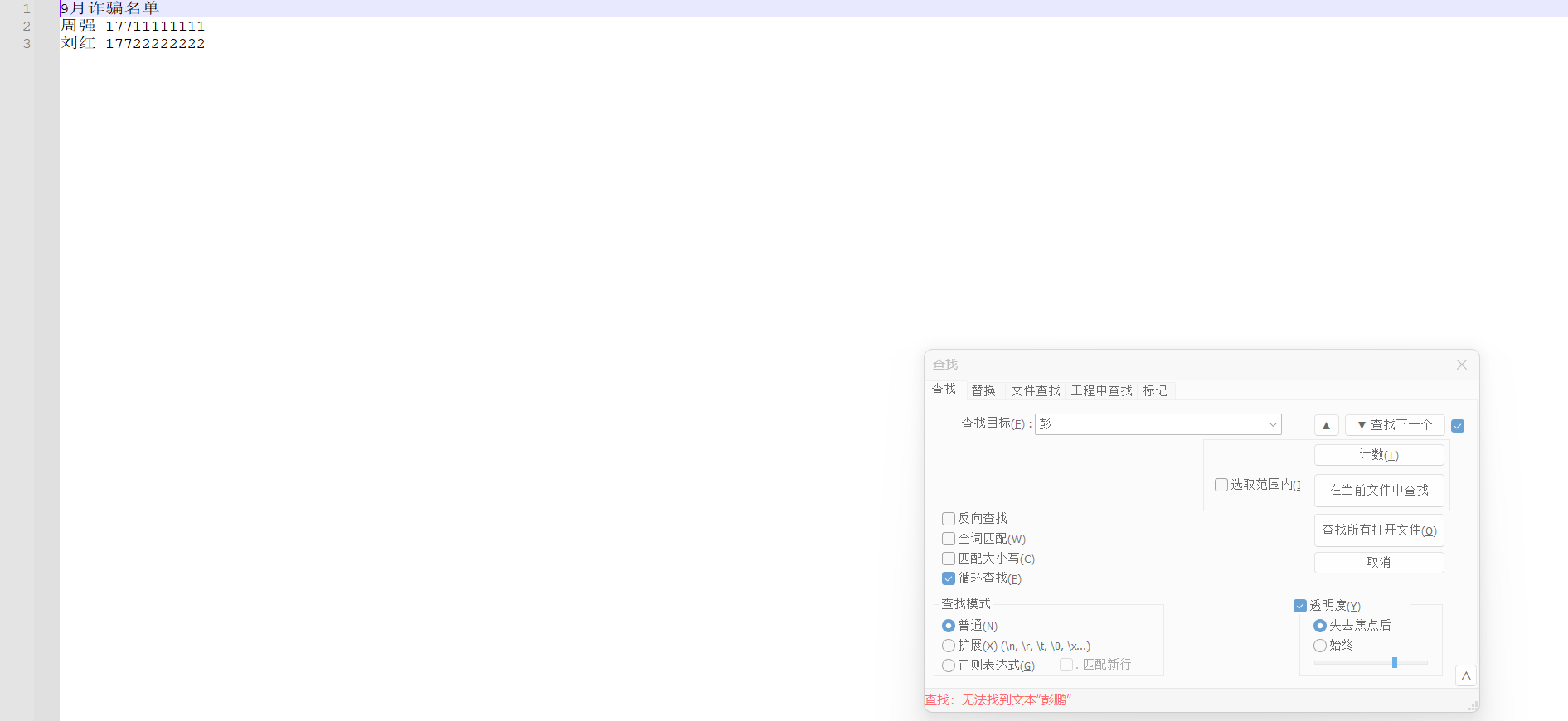Check 匹配大小写 option
Viewport: 1568px width, 721px height.
coord(949,559)
